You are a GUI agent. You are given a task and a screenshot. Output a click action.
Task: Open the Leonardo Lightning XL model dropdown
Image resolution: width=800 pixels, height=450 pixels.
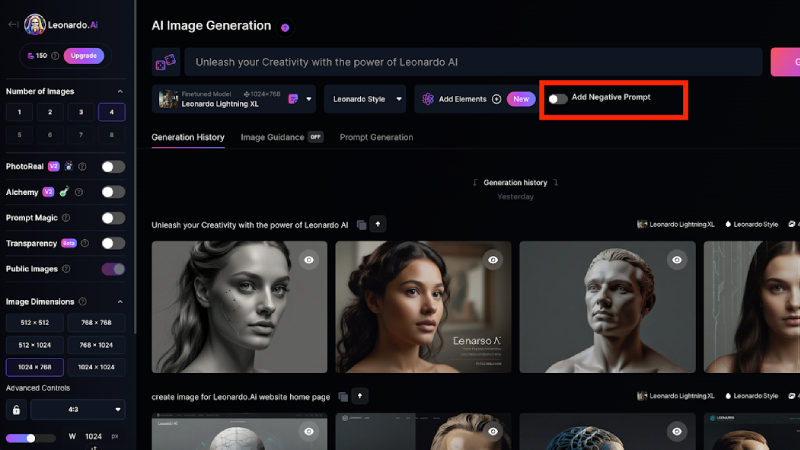(310, 99)
